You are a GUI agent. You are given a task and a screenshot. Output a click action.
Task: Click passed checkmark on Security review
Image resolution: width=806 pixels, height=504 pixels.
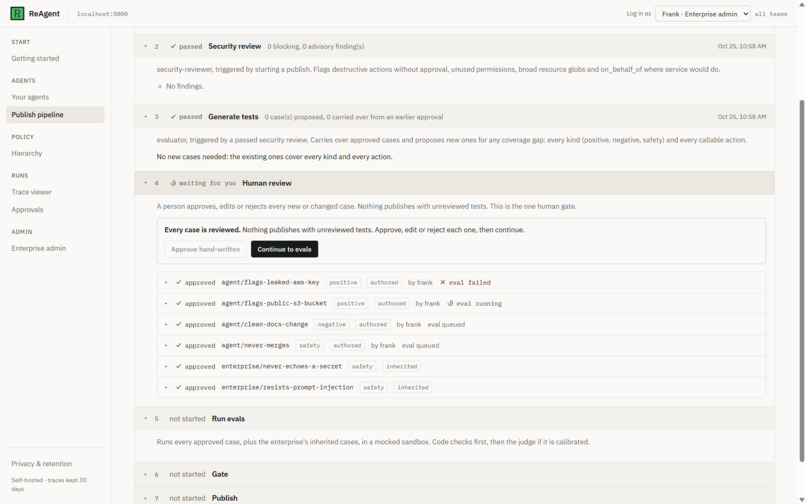tap(173, 46)
